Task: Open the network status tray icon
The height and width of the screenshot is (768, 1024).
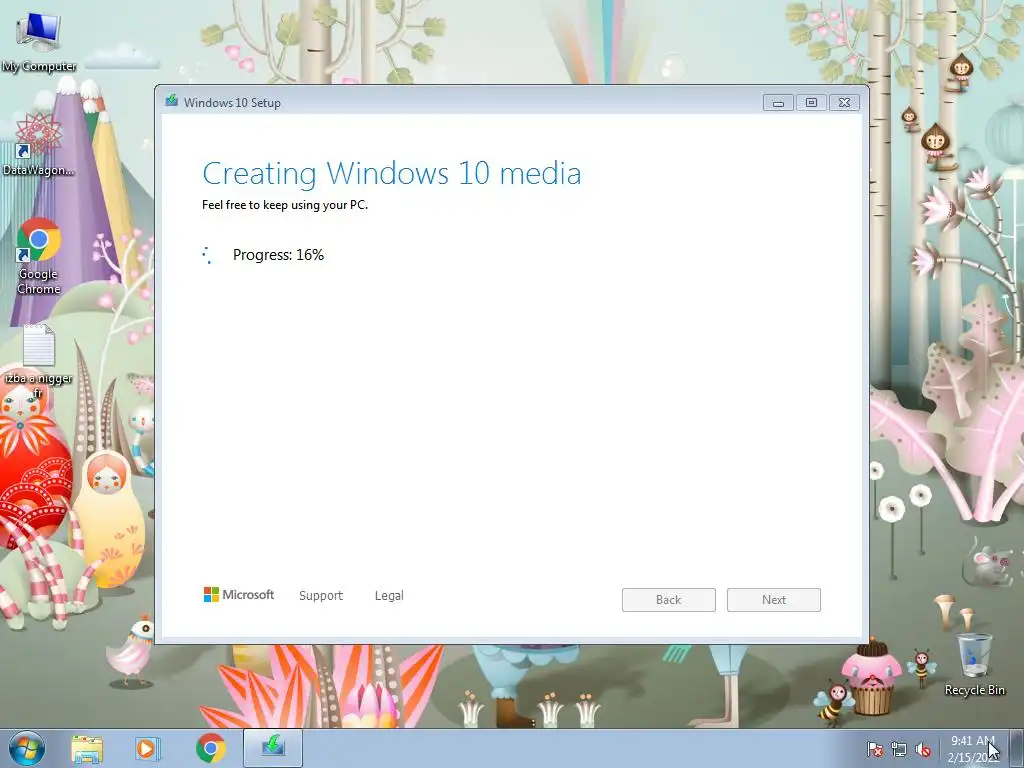Action: click(x=899, y=750)
